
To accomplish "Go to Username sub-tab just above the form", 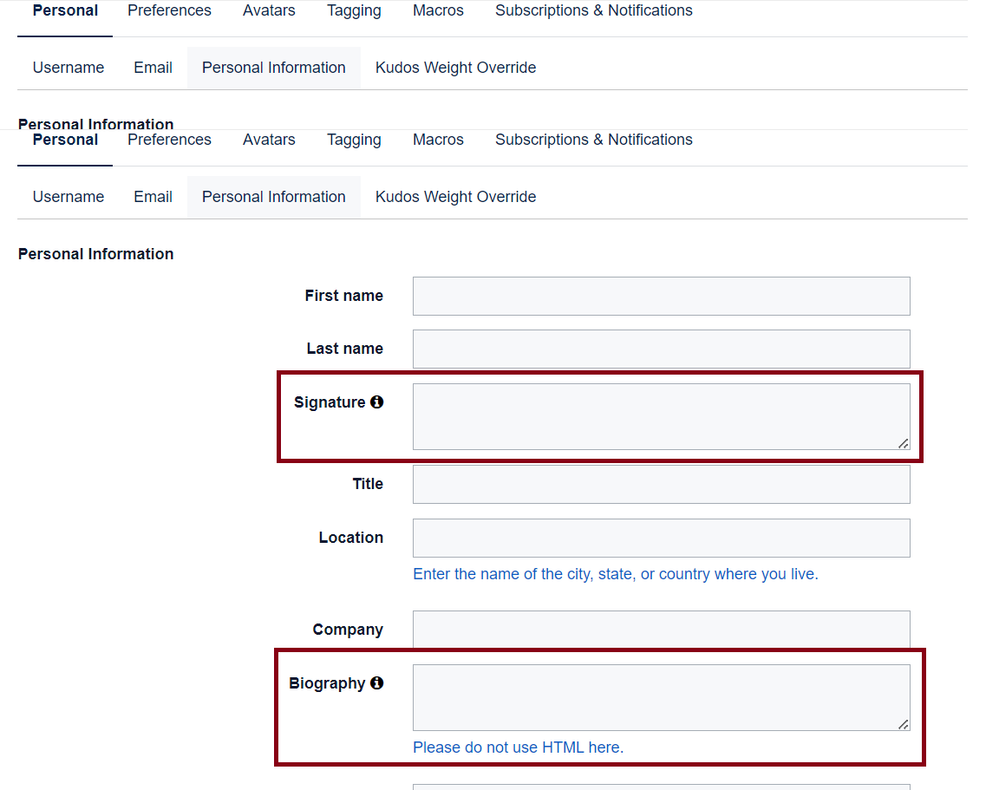I will (x=68, y=197).
